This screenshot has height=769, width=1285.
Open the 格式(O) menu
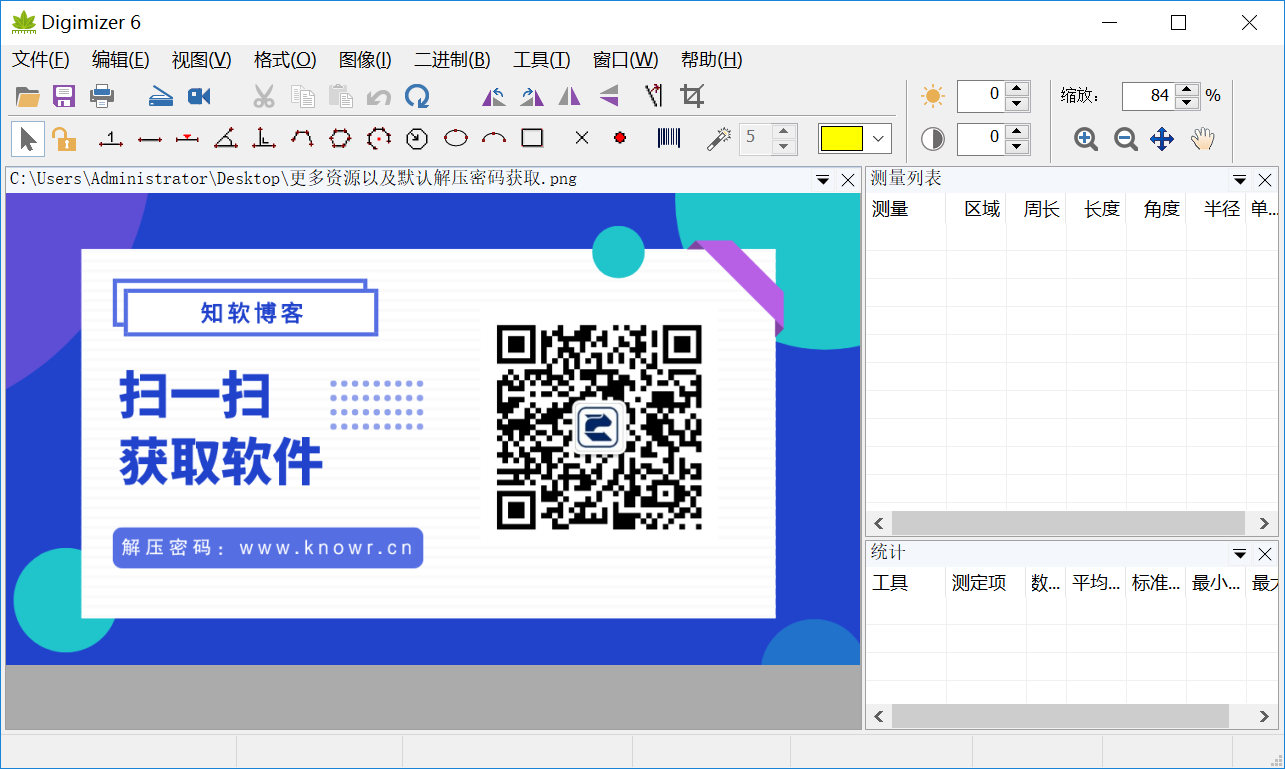(285, 60)
